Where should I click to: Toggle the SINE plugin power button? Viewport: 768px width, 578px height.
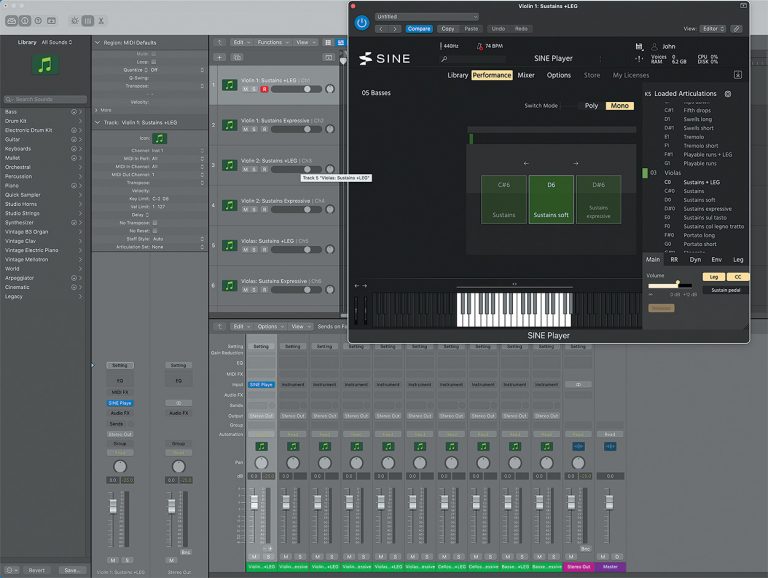tap(362, 21)
